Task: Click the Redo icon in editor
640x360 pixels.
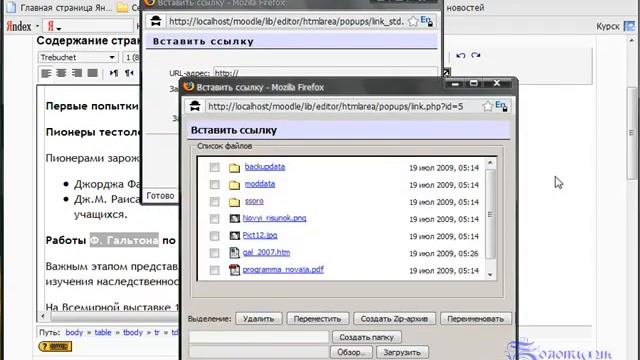Action: (476, 55)
